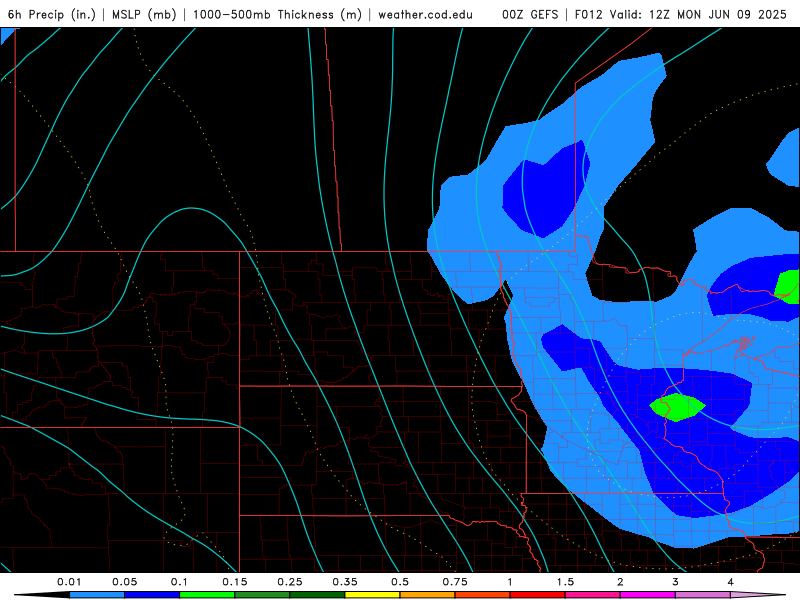Image resolution: width=800 pixels, height=600 pixels.
Task: Select the pink 1.5–2 colorbar segment
Action: pyautogui.click(x=593, y=595)
